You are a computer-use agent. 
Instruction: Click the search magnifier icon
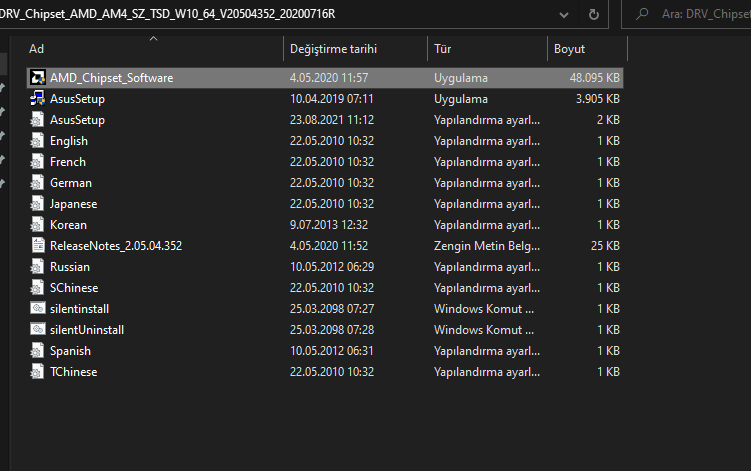[639, 15]
